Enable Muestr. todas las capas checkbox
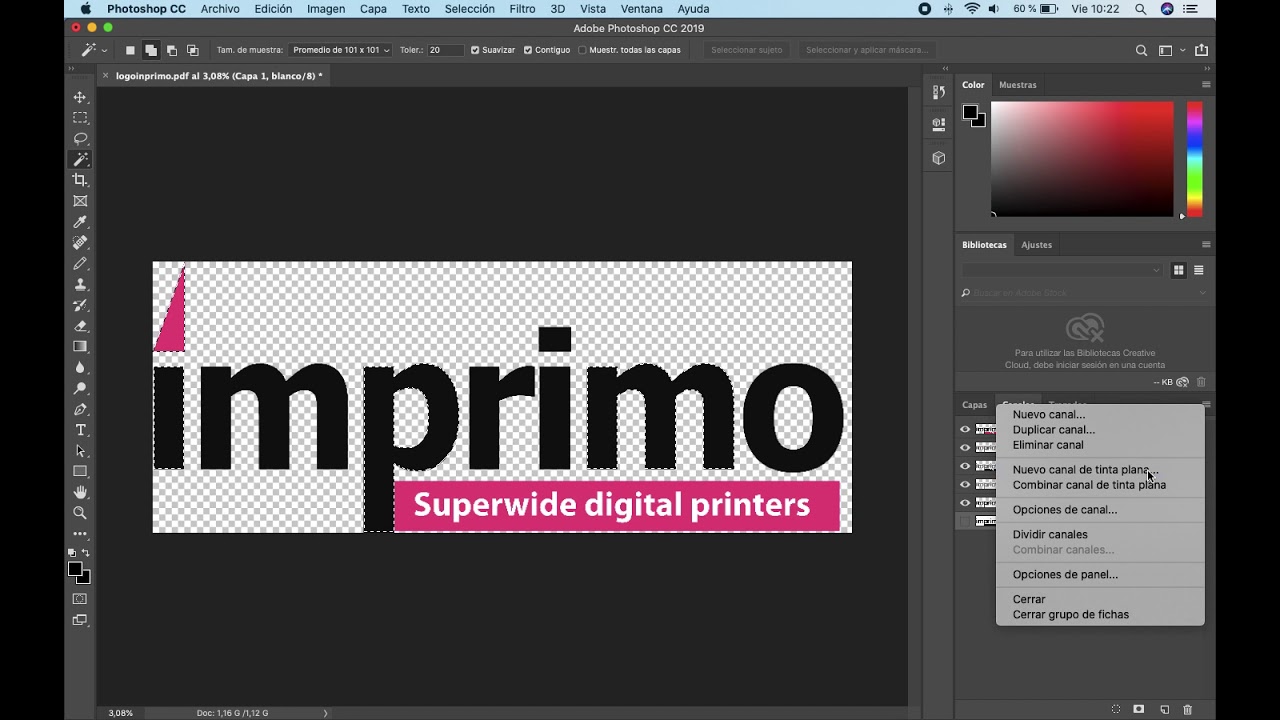 tap(582, 50)
